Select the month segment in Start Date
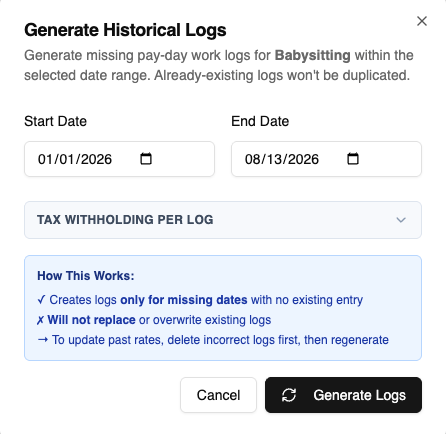The image size is (446, 434). pyautogui.click(x=45, y=159)
